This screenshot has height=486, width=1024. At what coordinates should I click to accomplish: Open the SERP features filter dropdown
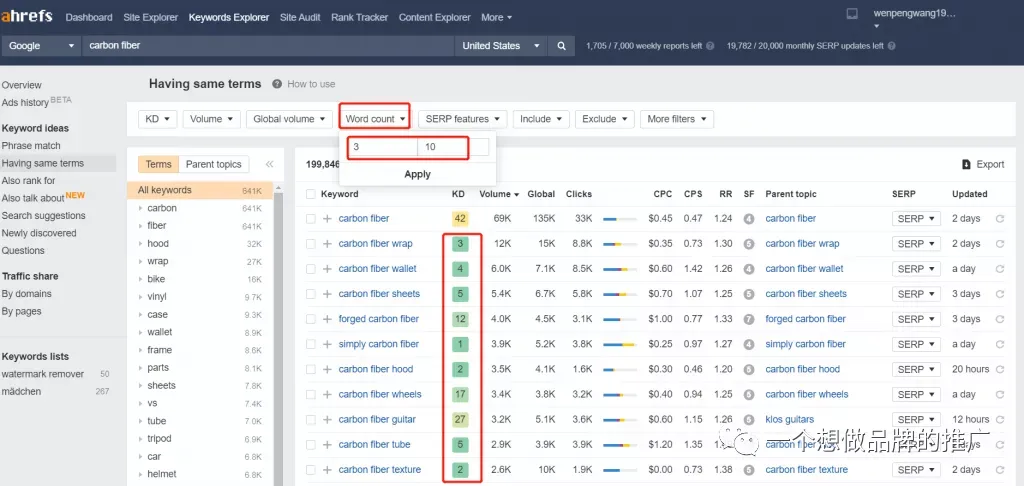coord(463,119)
